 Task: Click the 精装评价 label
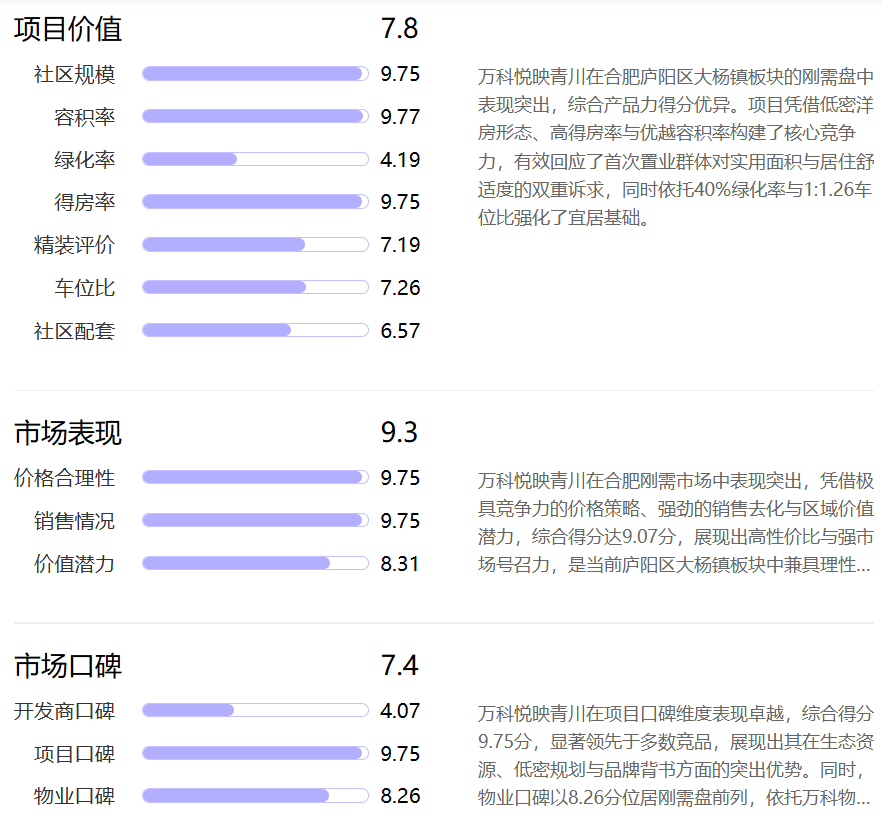74,245
